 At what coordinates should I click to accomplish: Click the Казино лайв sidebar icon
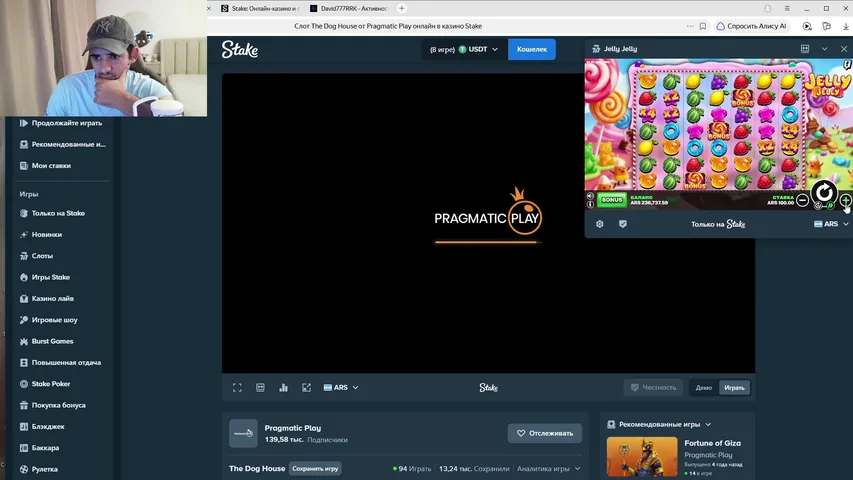[23, 298]
